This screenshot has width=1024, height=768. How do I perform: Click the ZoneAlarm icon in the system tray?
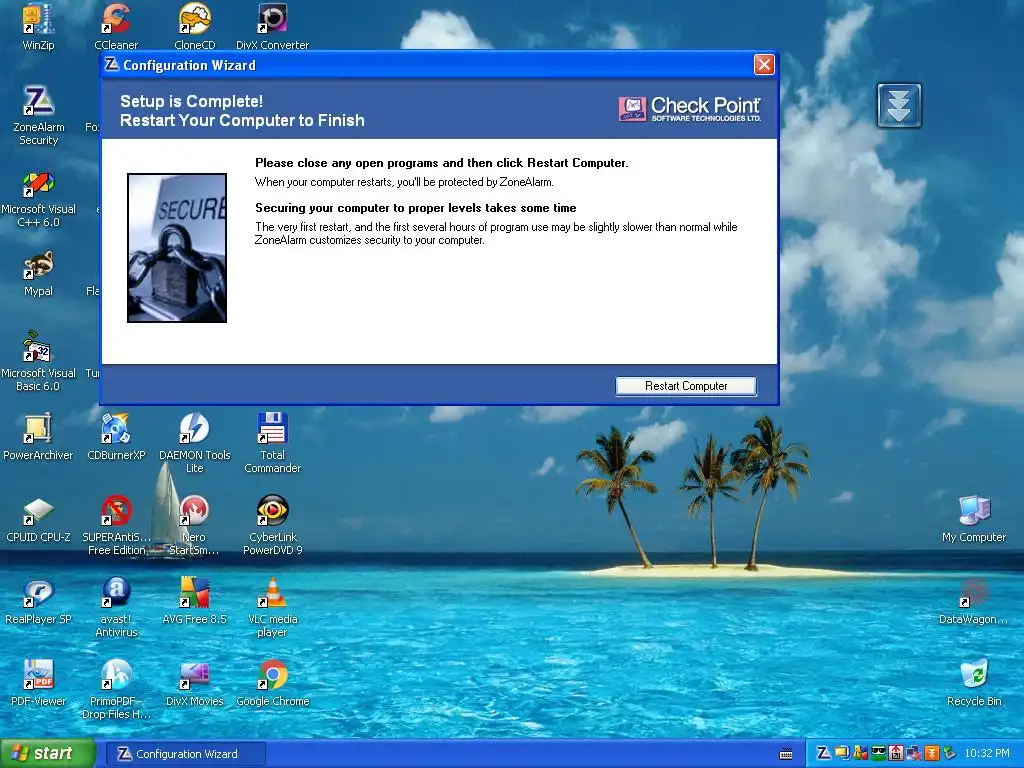pos(824,753)
